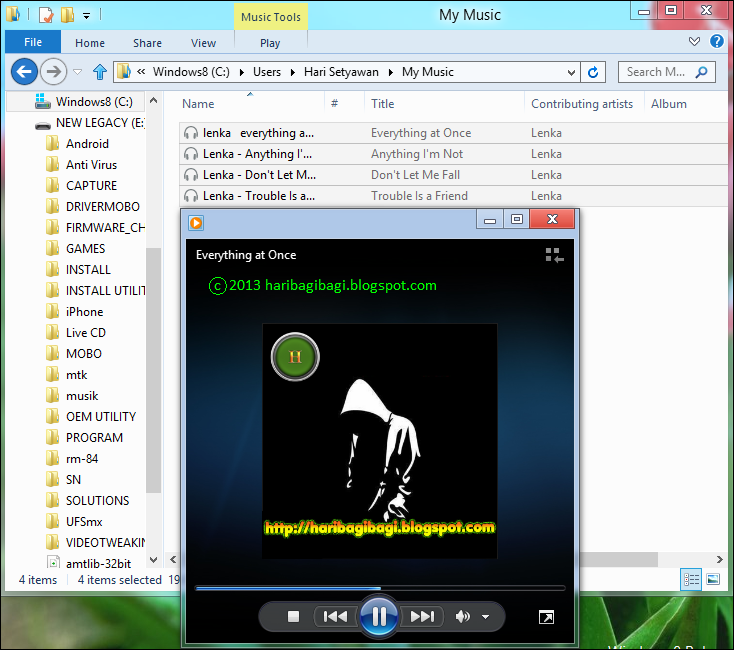Image resolution: width=734 pixels, height=650 pixels.
Task: Select Lenka - Trouble Is a... file
Action: (x=453, y=196)
